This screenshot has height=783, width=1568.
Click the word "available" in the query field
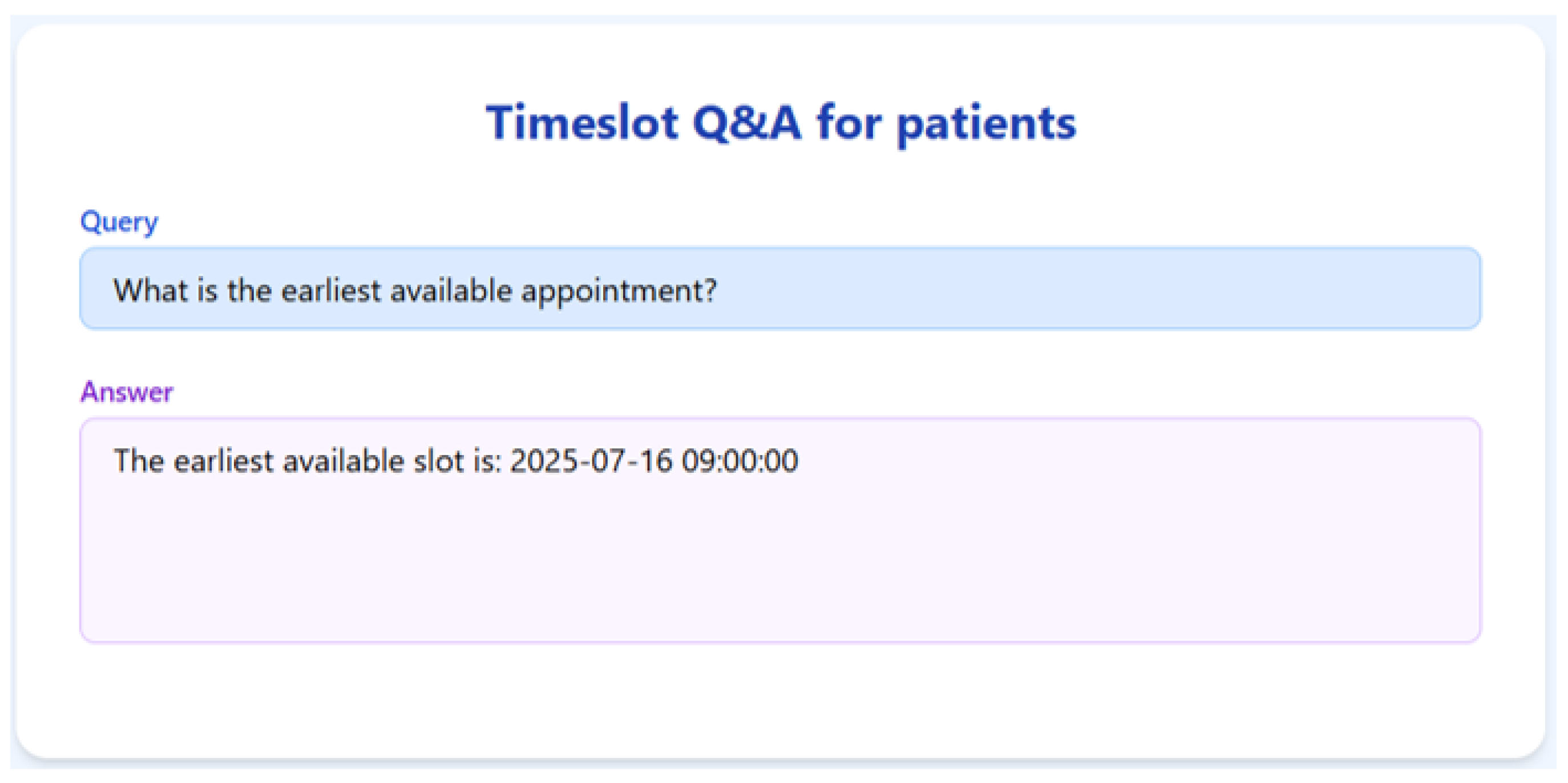click(451, 291)
